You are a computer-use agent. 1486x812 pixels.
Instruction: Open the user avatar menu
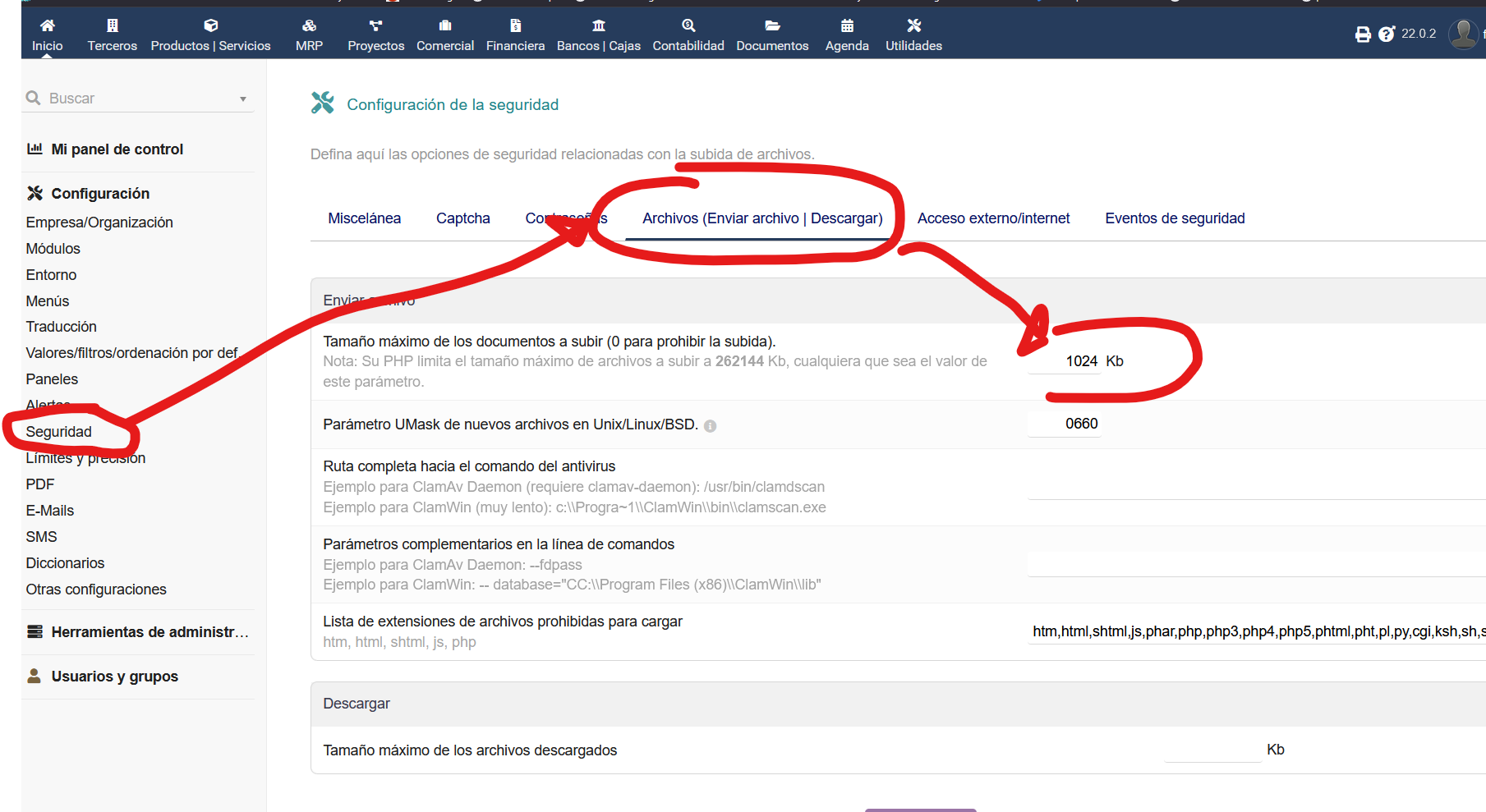(x=1463, y=34)
